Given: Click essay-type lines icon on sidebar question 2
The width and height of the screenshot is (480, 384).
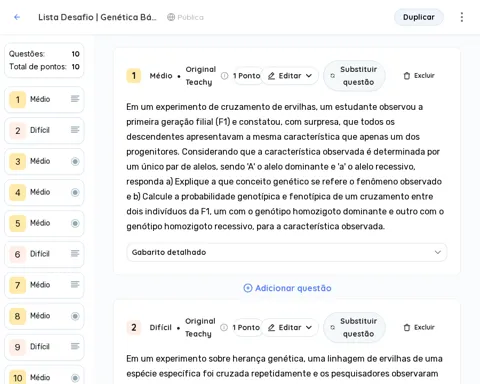Looking at the screenshot, I should (x=75, y=130).
